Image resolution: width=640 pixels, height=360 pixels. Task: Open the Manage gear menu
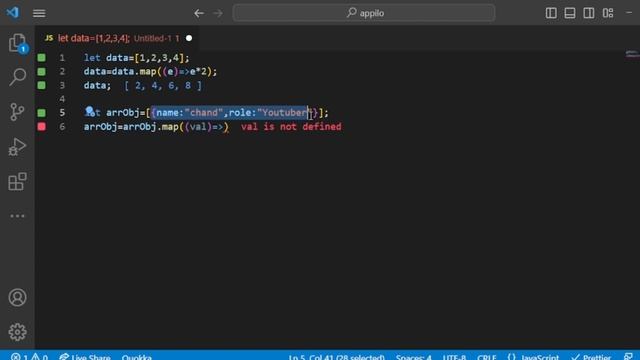click(17, 332)
